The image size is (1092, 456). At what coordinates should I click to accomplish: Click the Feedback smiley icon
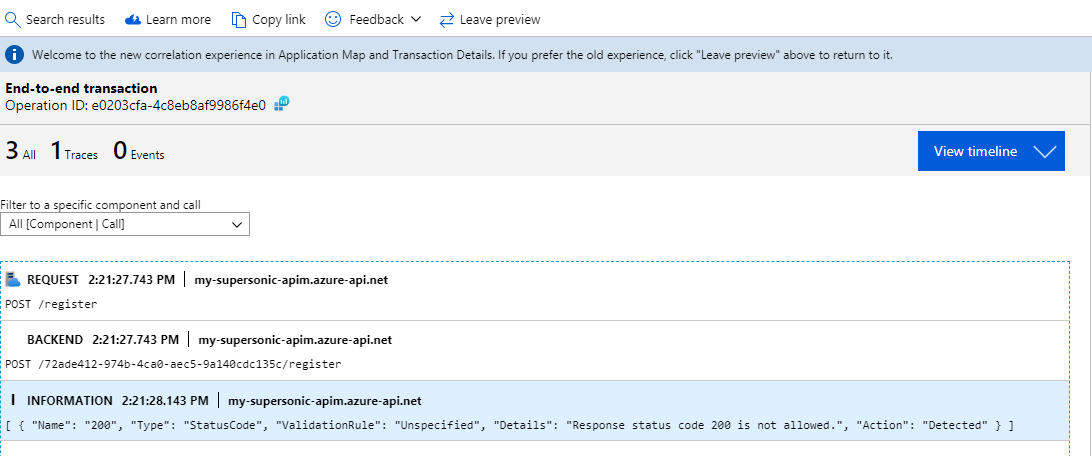coord(333,19)
